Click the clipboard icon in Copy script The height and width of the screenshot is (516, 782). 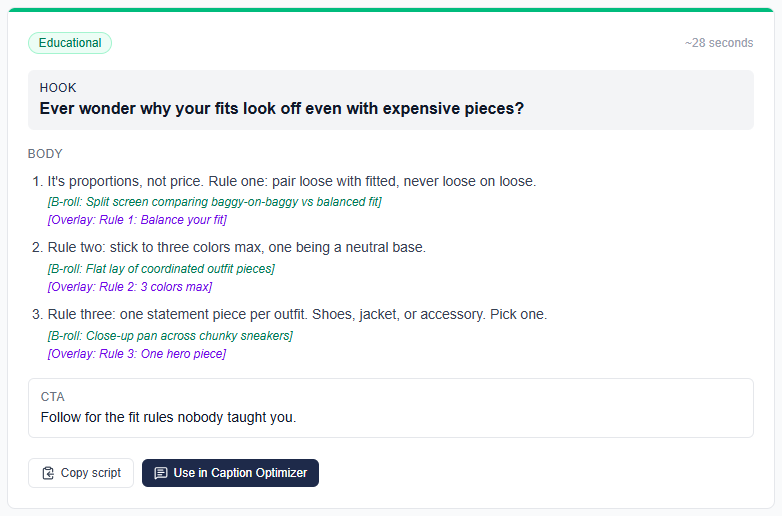48,473
